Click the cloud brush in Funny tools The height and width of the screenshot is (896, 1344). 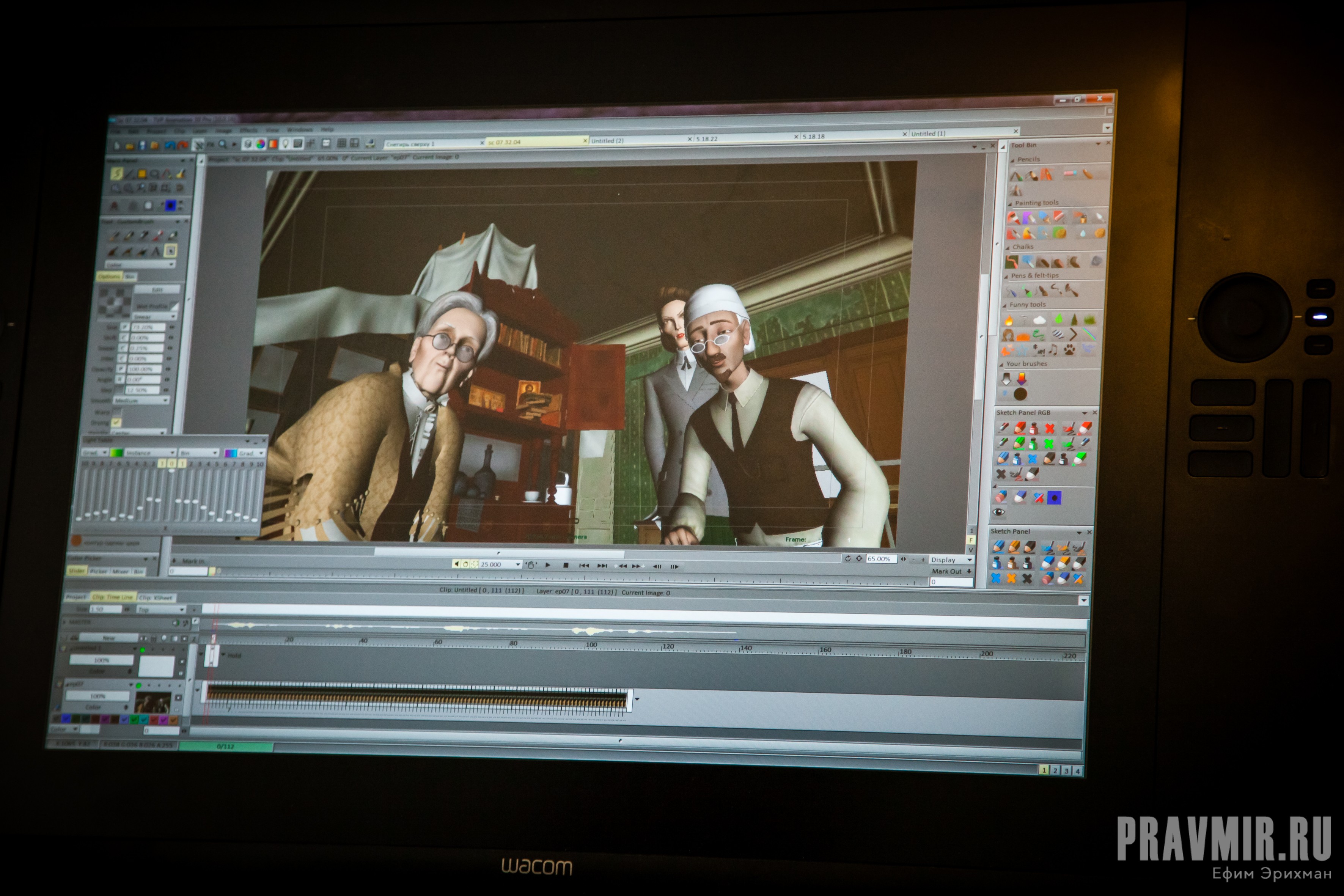point(1039,321)
